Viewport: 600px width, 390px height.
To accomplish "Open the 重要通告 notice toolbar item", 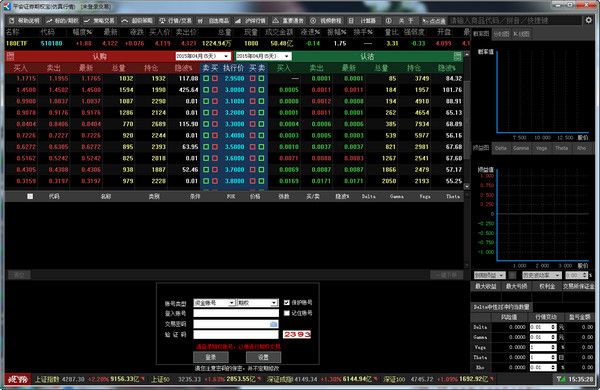I will point(288,21).
